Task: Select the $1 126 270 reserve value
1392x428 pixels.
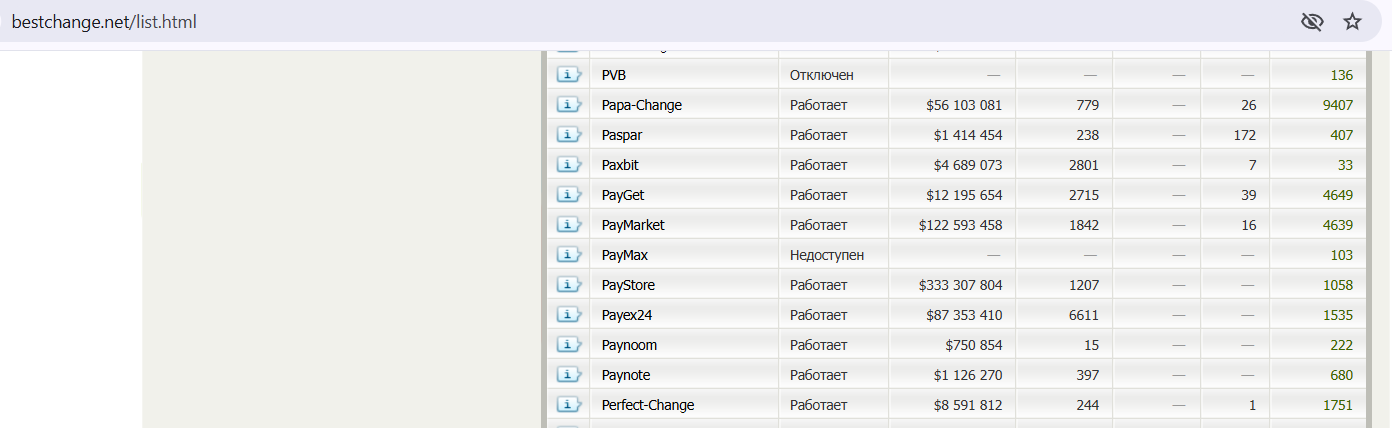Action: (x=968, y=375)
